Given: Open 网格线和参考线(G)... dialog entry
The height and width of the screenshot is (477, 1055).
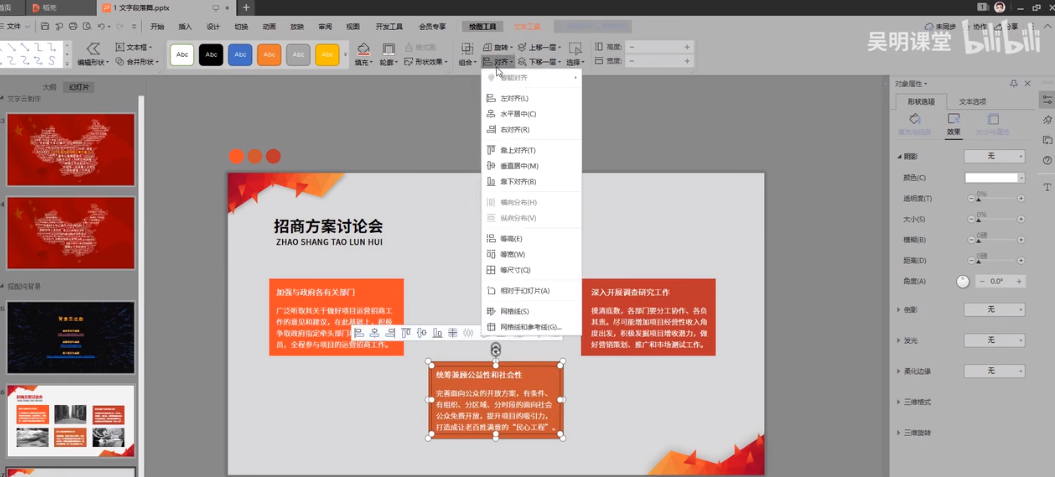Looking at the screenshot, I should point(531,327).
